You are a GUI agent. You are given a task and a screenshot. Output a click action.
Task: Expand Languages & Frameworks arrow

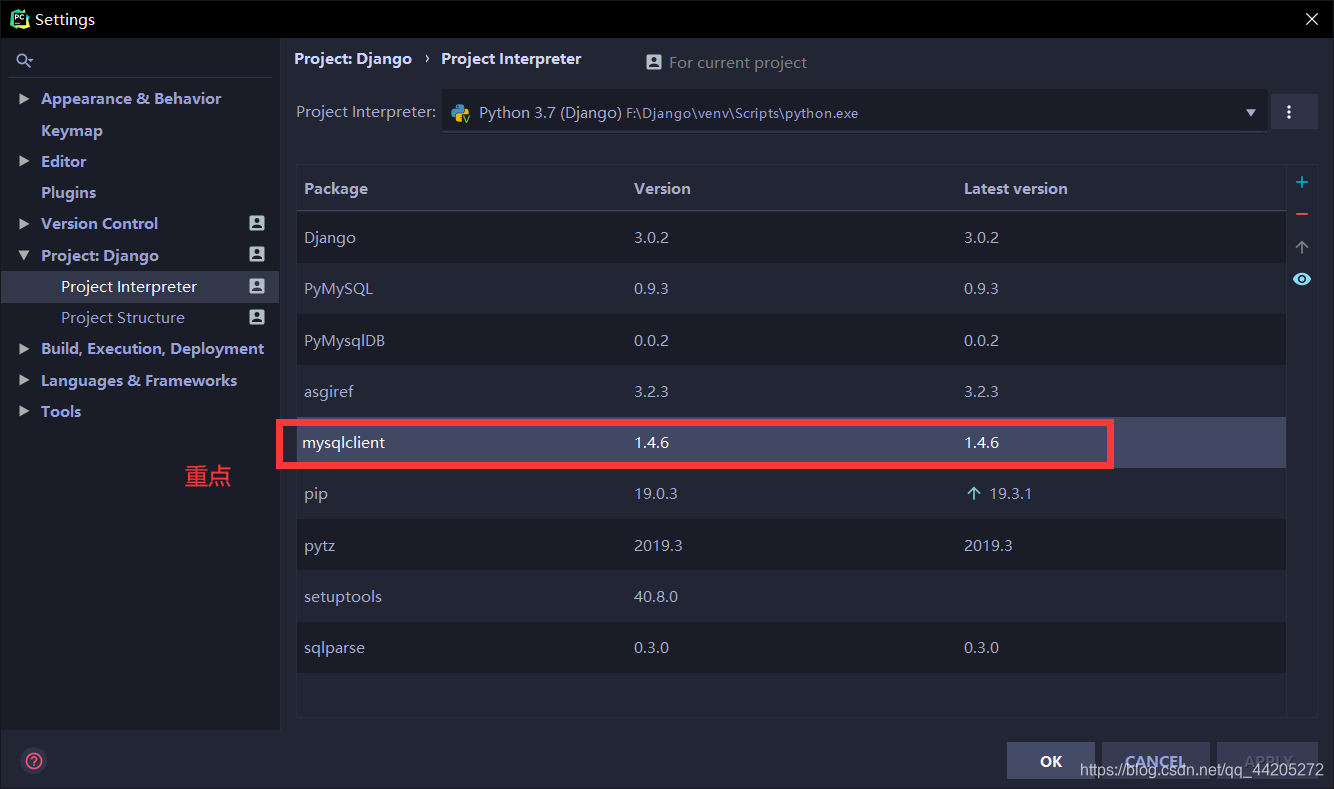24,380
